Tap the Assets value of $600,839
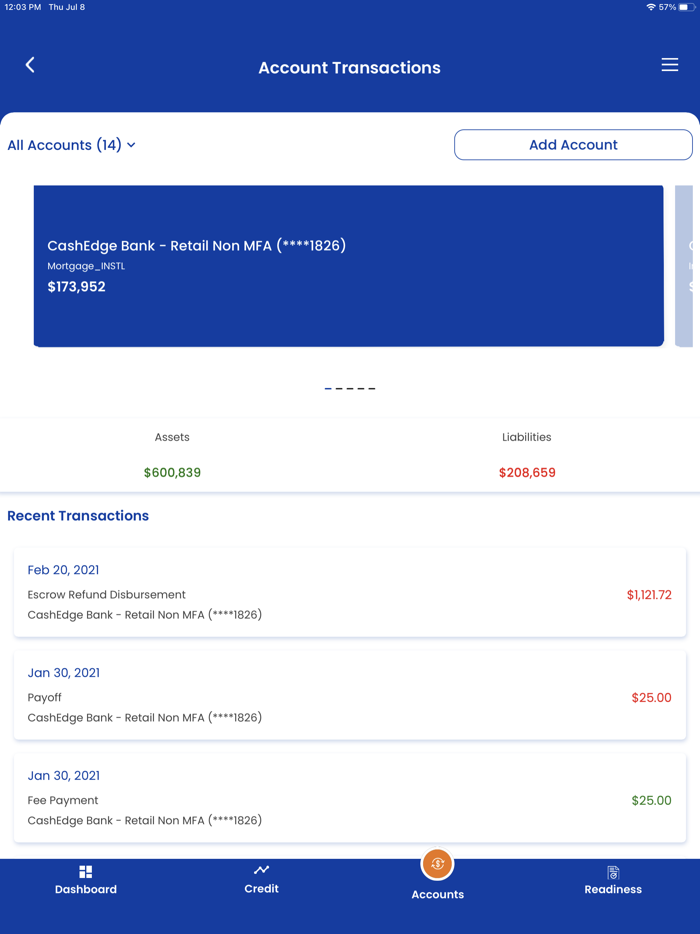700x934 pixels. coord(172,471)
